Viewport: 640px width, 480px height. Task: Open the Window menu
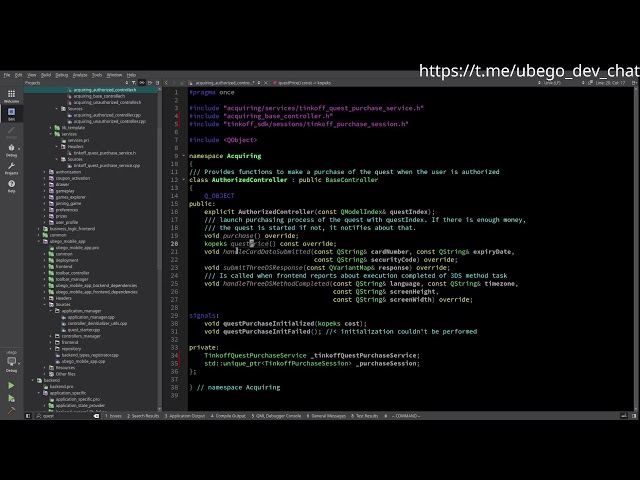point(114,75)
